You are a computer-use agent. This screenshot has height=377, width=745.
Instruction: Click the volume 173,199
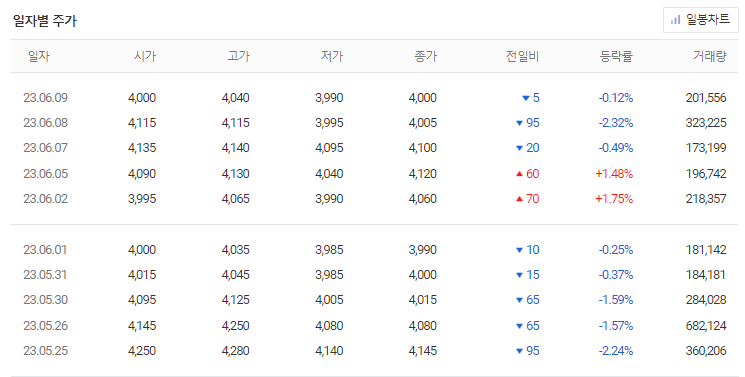(706, 148)
